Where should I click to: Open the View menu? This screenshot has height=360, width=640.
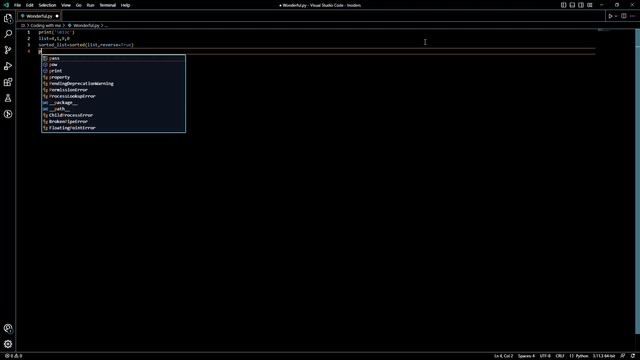tap(66, 5)
